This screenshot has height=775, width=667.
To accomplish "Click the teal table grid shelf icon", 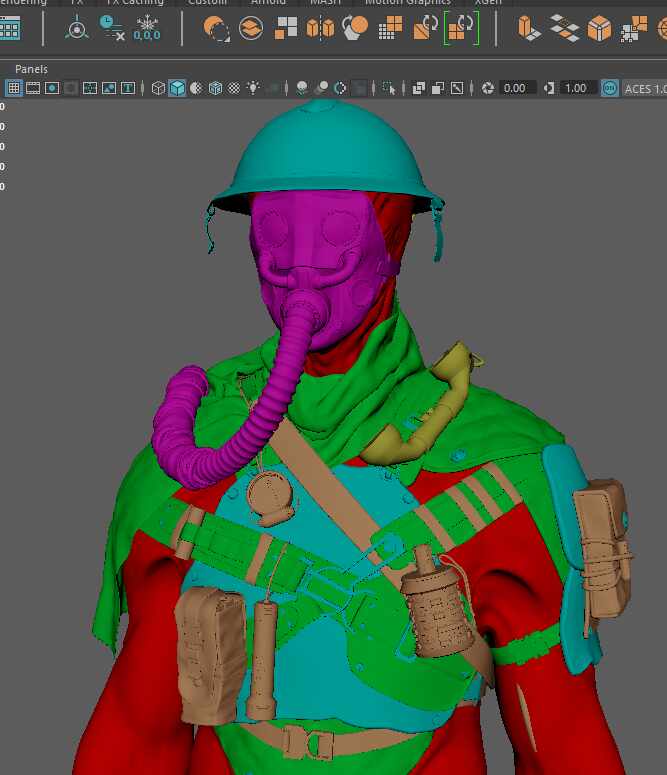I will 10,28.
